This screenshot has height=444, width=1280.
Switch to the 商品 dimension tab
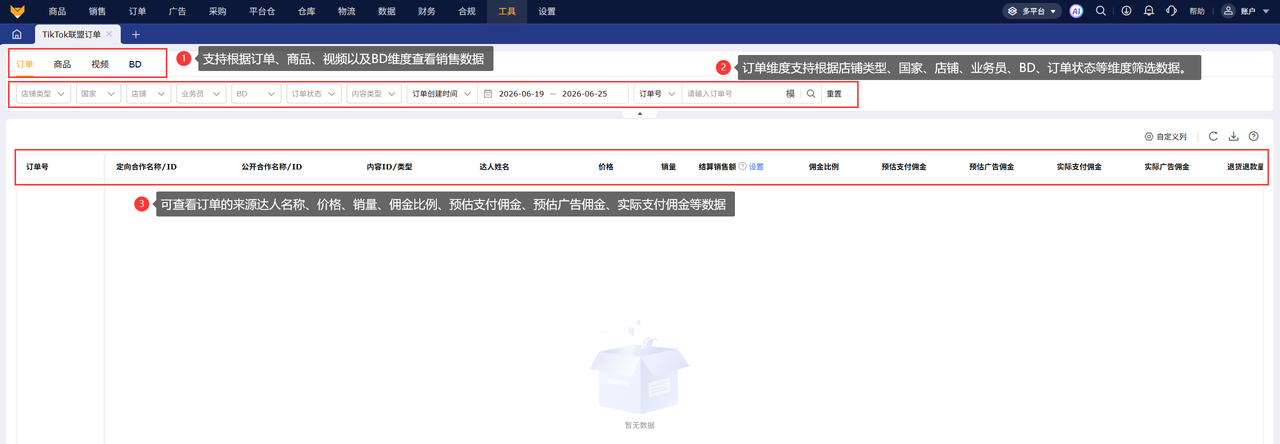point(62,64)
